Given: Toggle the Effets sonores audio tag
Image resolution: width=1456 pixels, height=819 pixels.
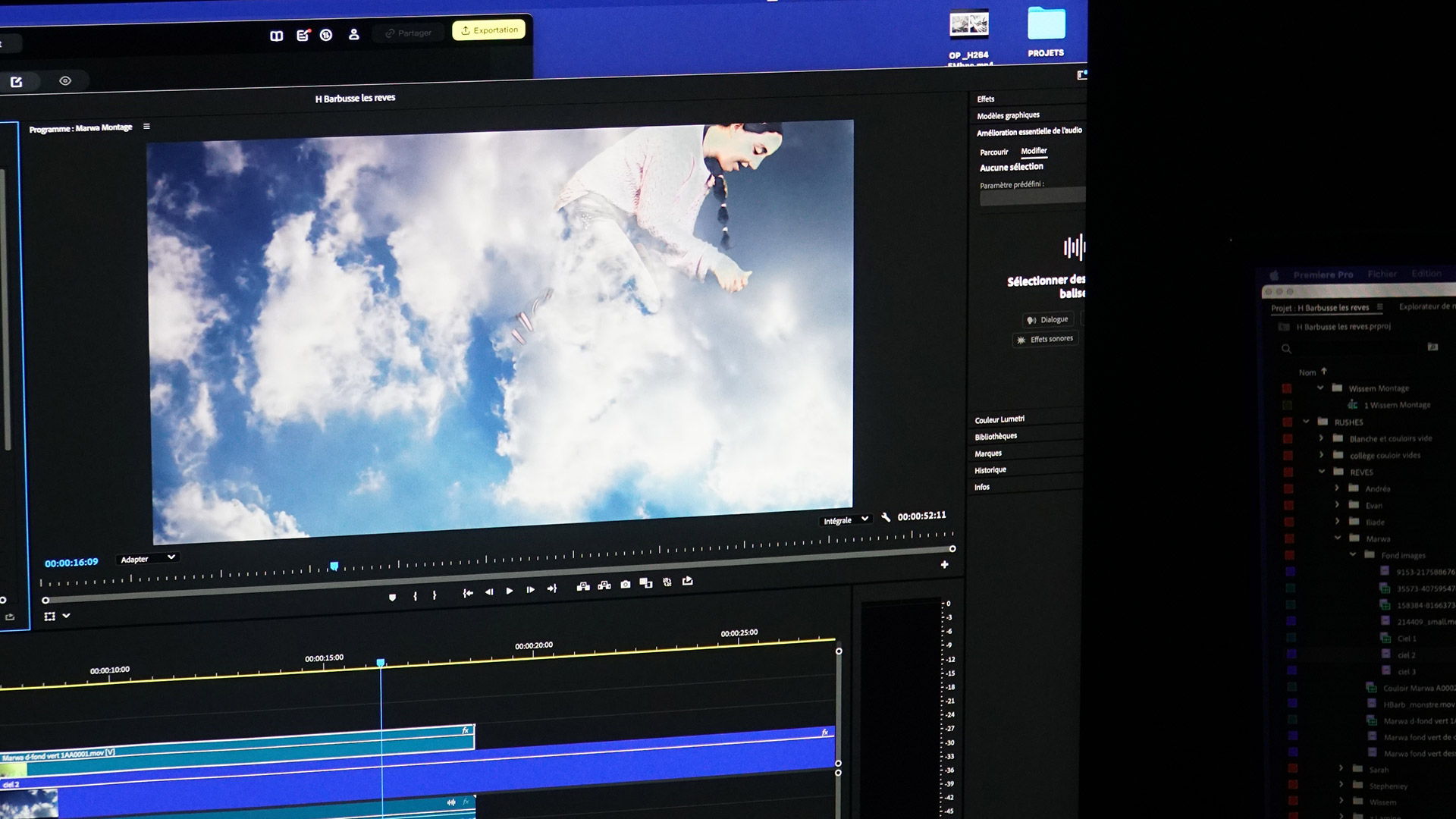Looking at the screenshot, I should [x=1045, y=340].
